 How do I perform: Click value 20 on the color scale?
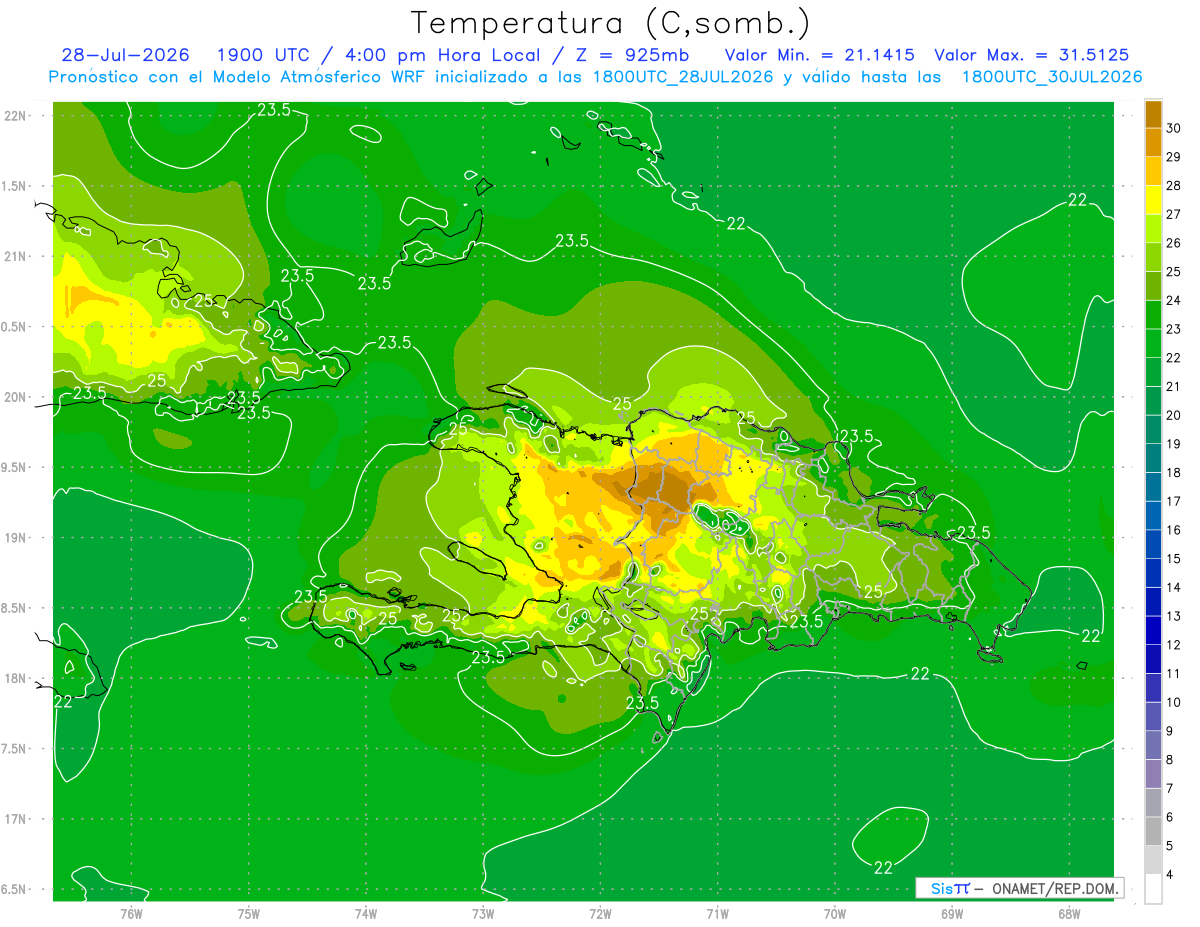(1174, 415)
